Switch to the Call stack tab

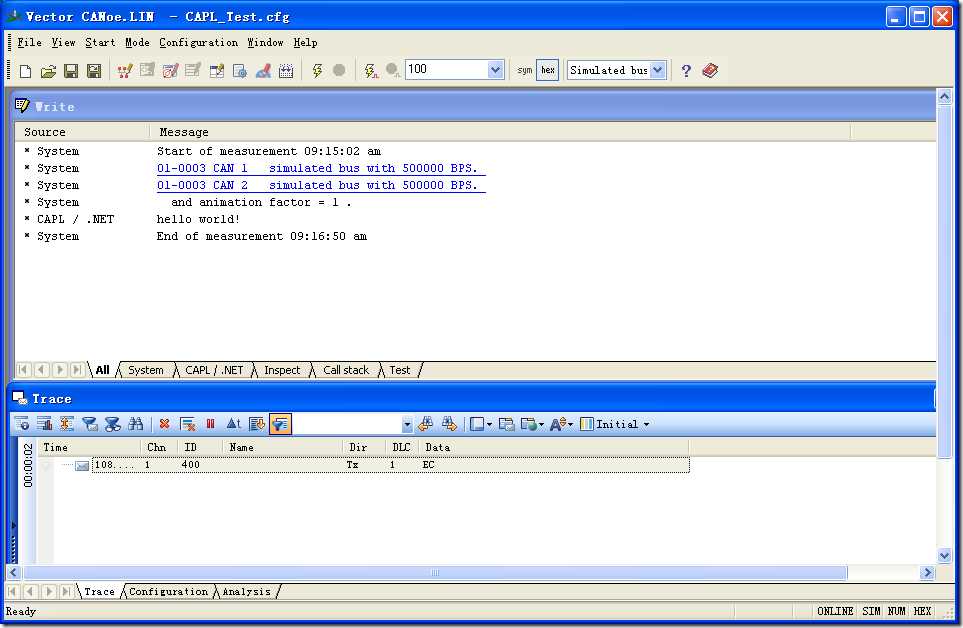pyautogui.click(x=346, y=370)
